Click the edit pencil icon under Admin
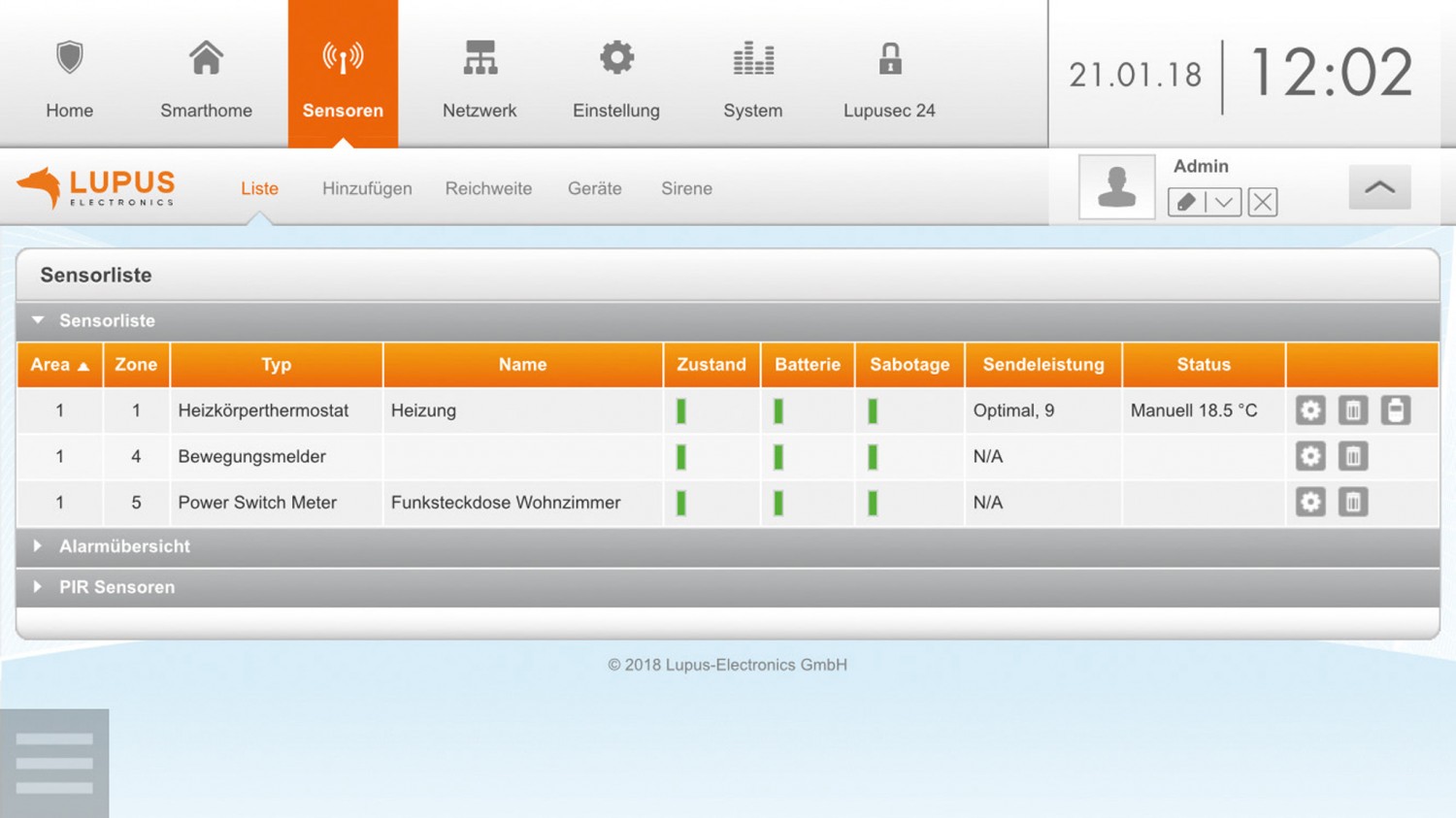 coord(1186,202)
